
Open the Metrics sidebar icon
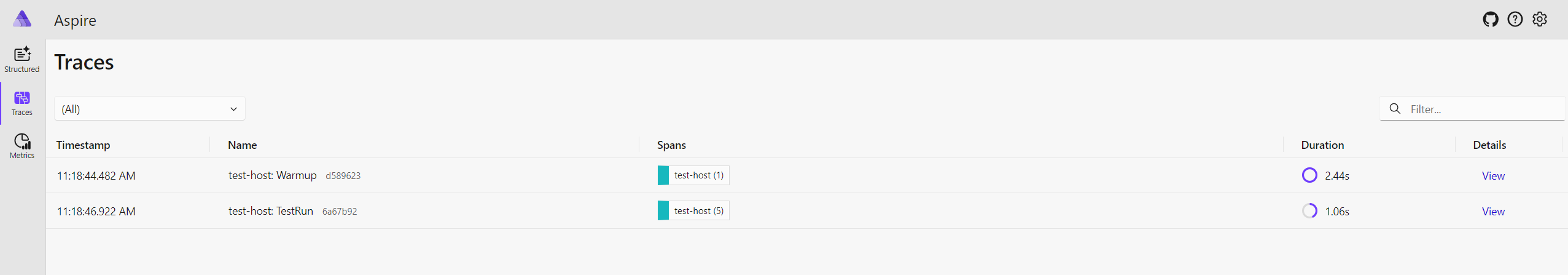pos(22,146)
